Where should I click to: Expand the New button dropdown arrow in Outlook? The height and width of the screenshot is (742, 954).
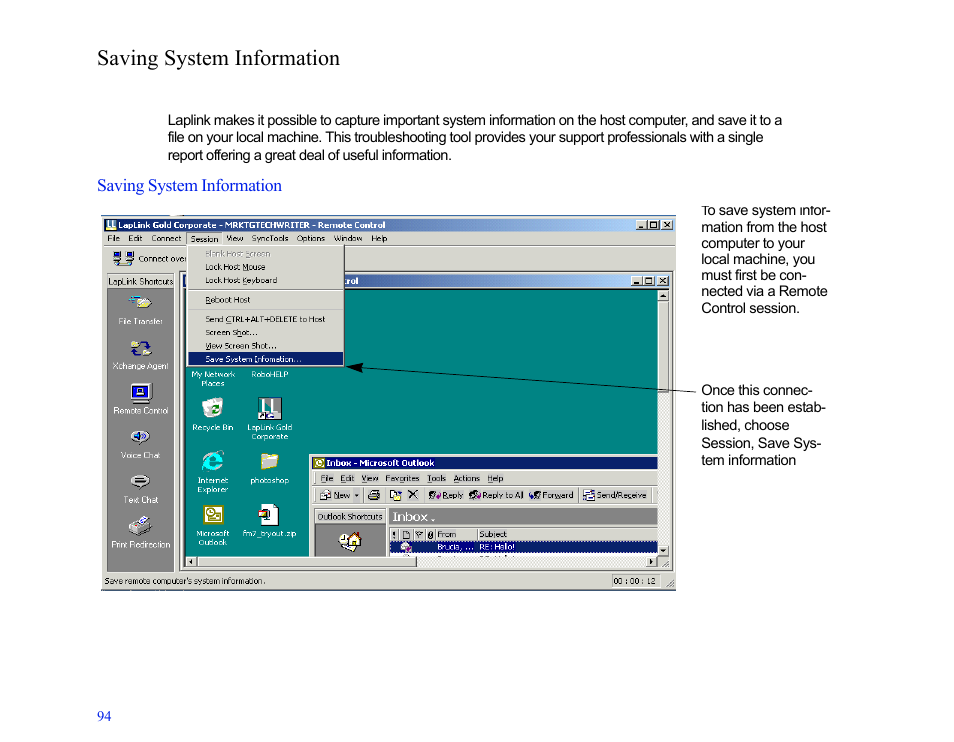click(357, 495)
